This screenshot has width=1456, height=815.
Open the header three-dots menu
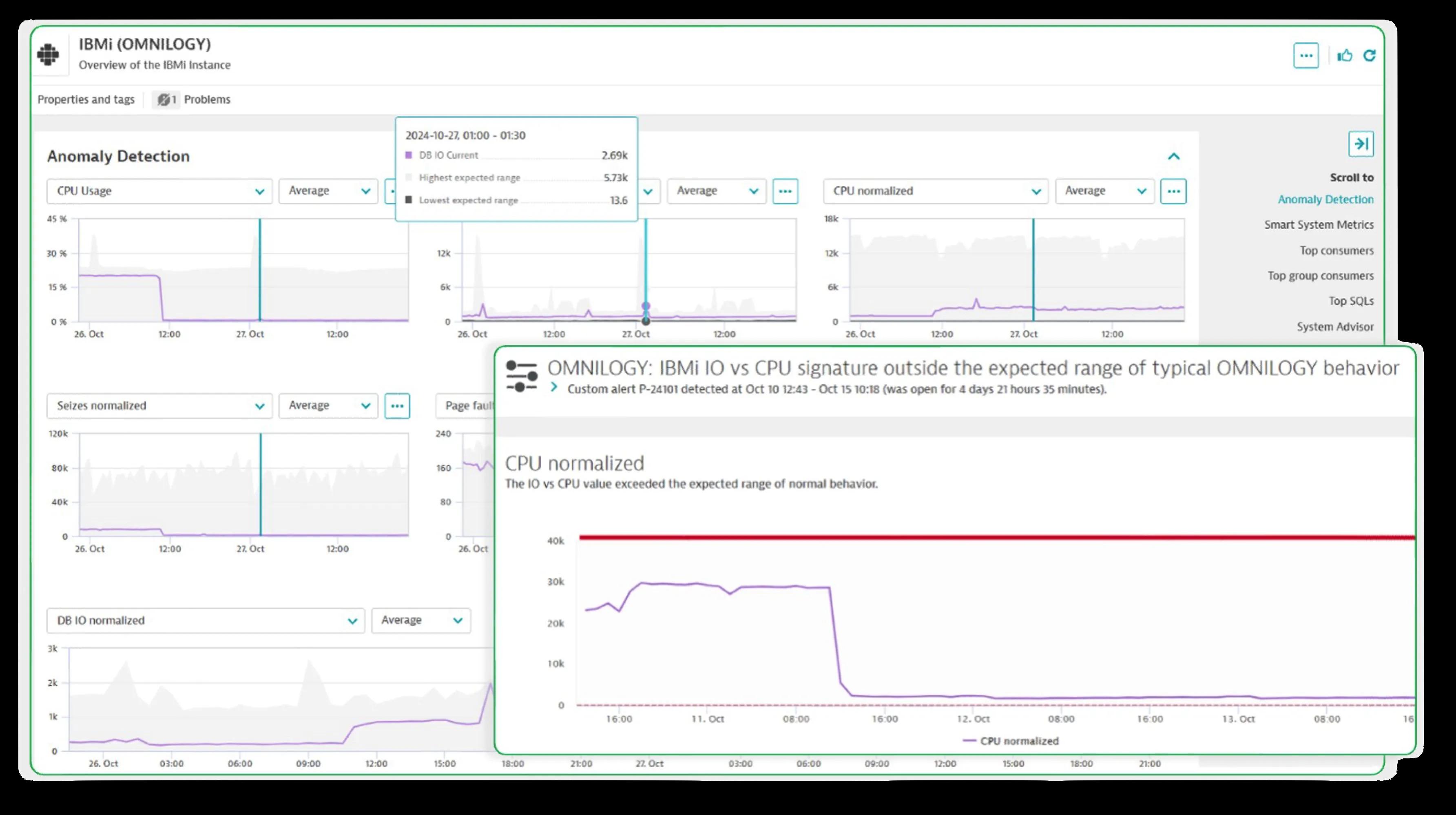[x=1306, y=55]
